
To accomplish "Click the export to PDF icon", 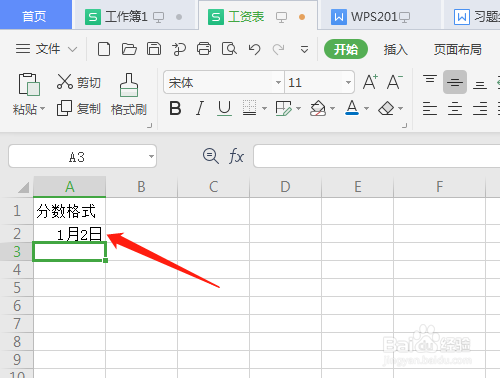I will pos(179,49).
